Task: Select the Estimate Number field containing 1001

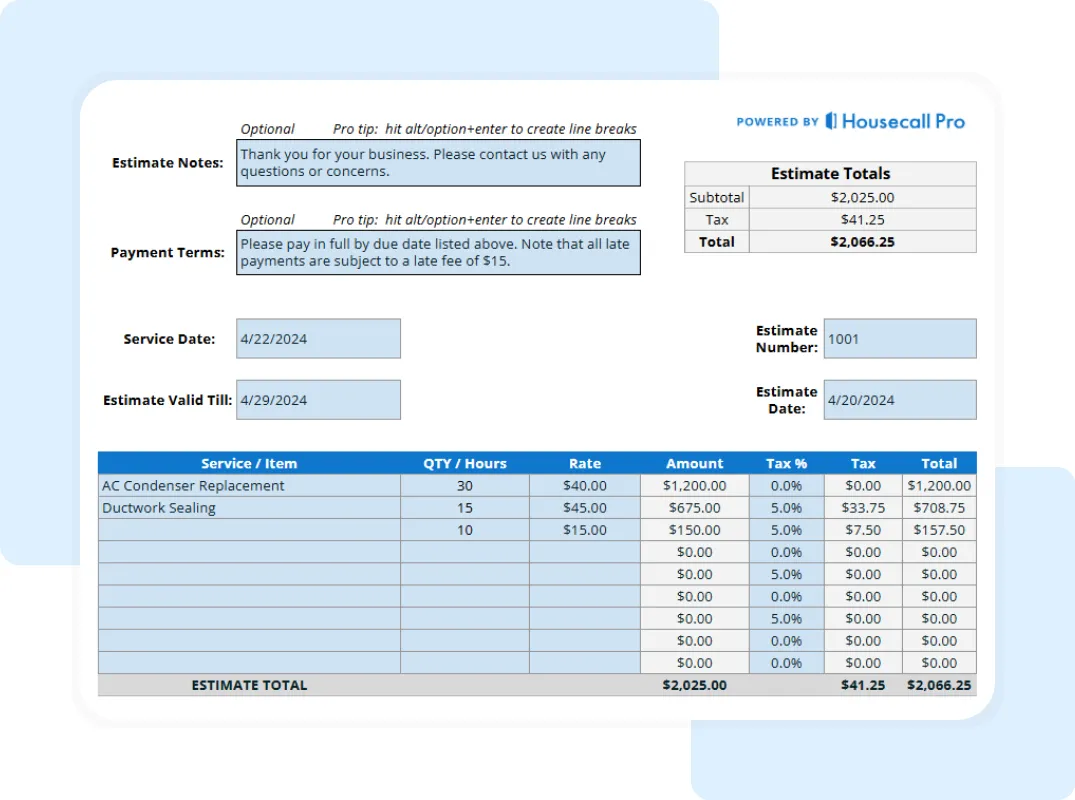Action: (898, 338)
